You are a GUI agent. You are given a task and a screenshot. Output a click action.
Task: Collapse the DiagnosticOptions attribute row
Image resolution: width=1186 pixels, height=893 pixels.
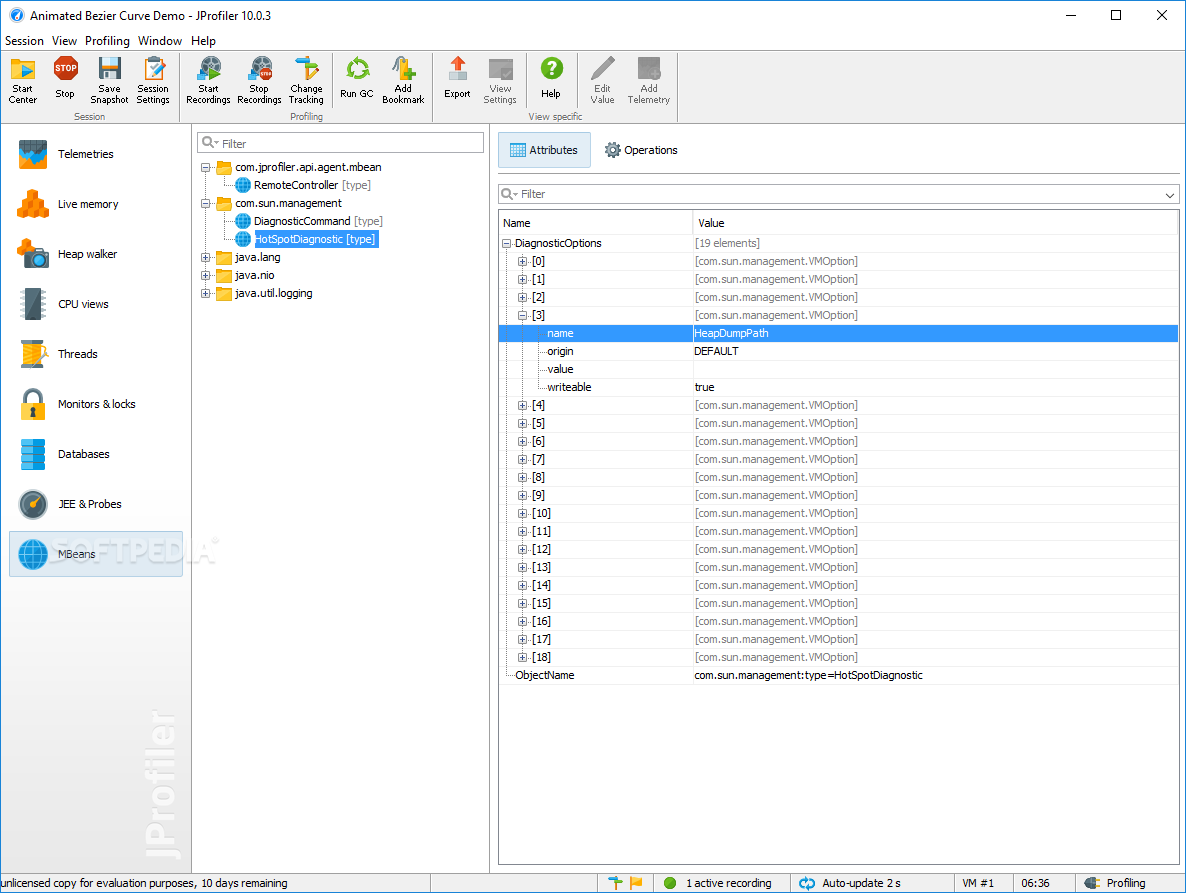(507, 243)
